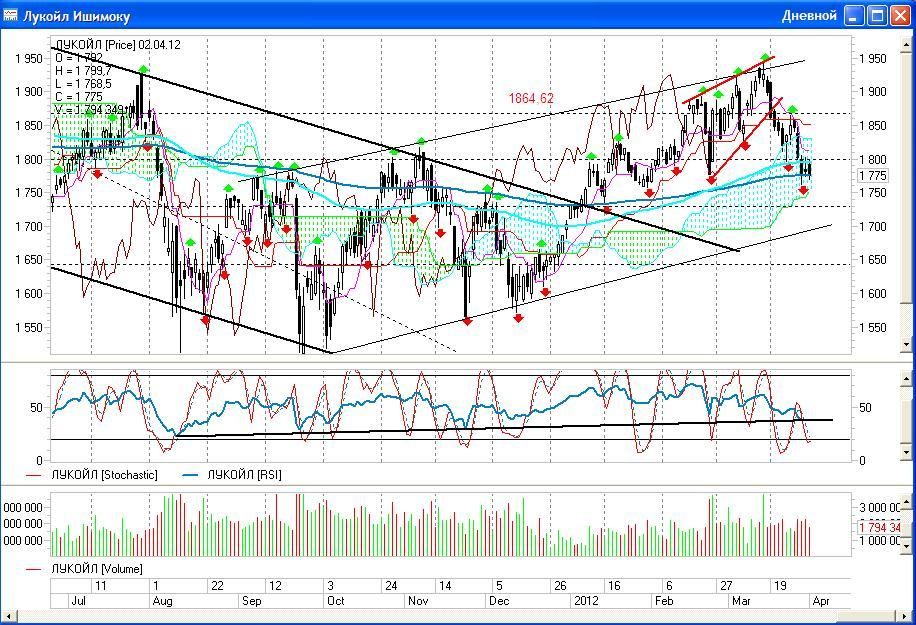Screen dimensions: 916x625
Task: Maximize the Лукойл Ишимоку chart window
Action: click(877, 16)
